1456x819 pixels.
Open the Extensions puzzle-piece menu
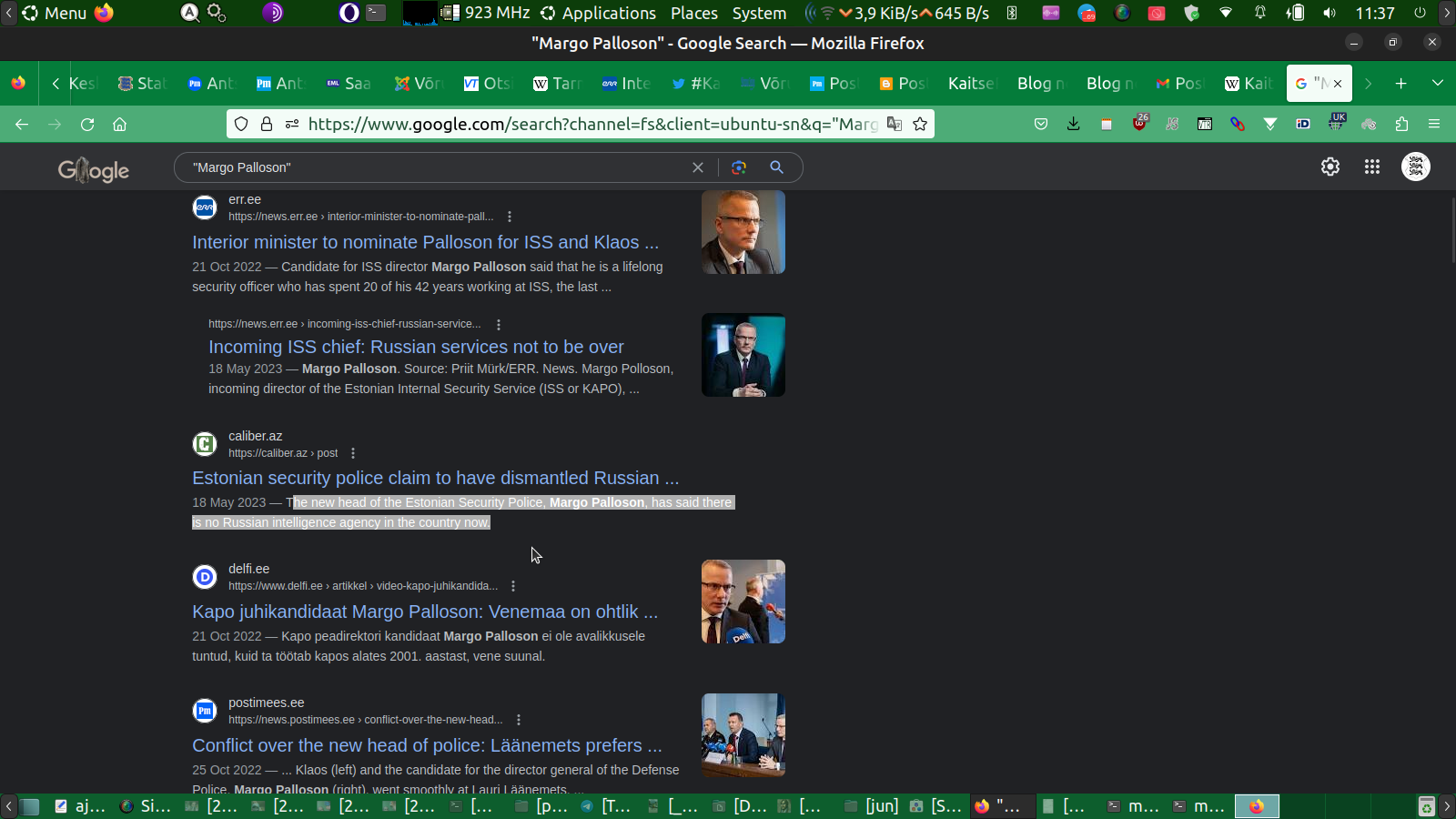1401,124
